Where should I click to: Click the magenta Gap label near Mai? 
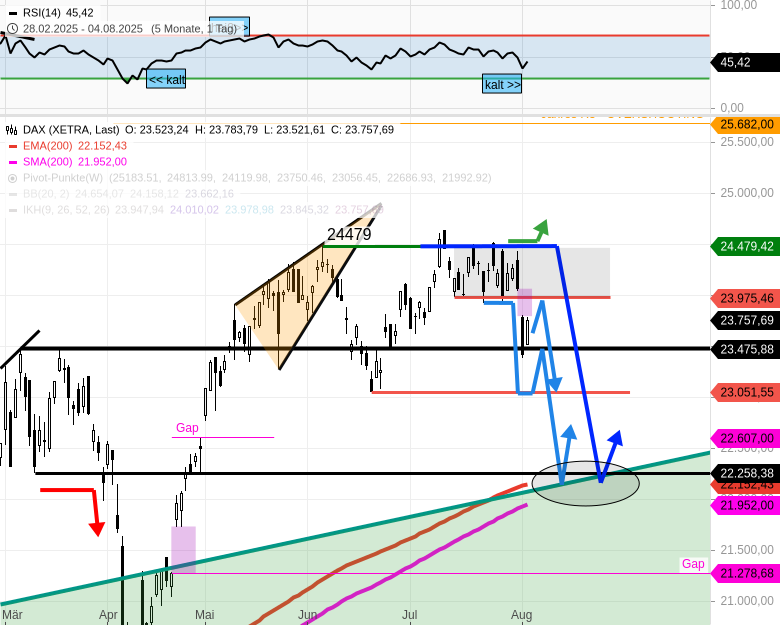[x=187, y=428]
